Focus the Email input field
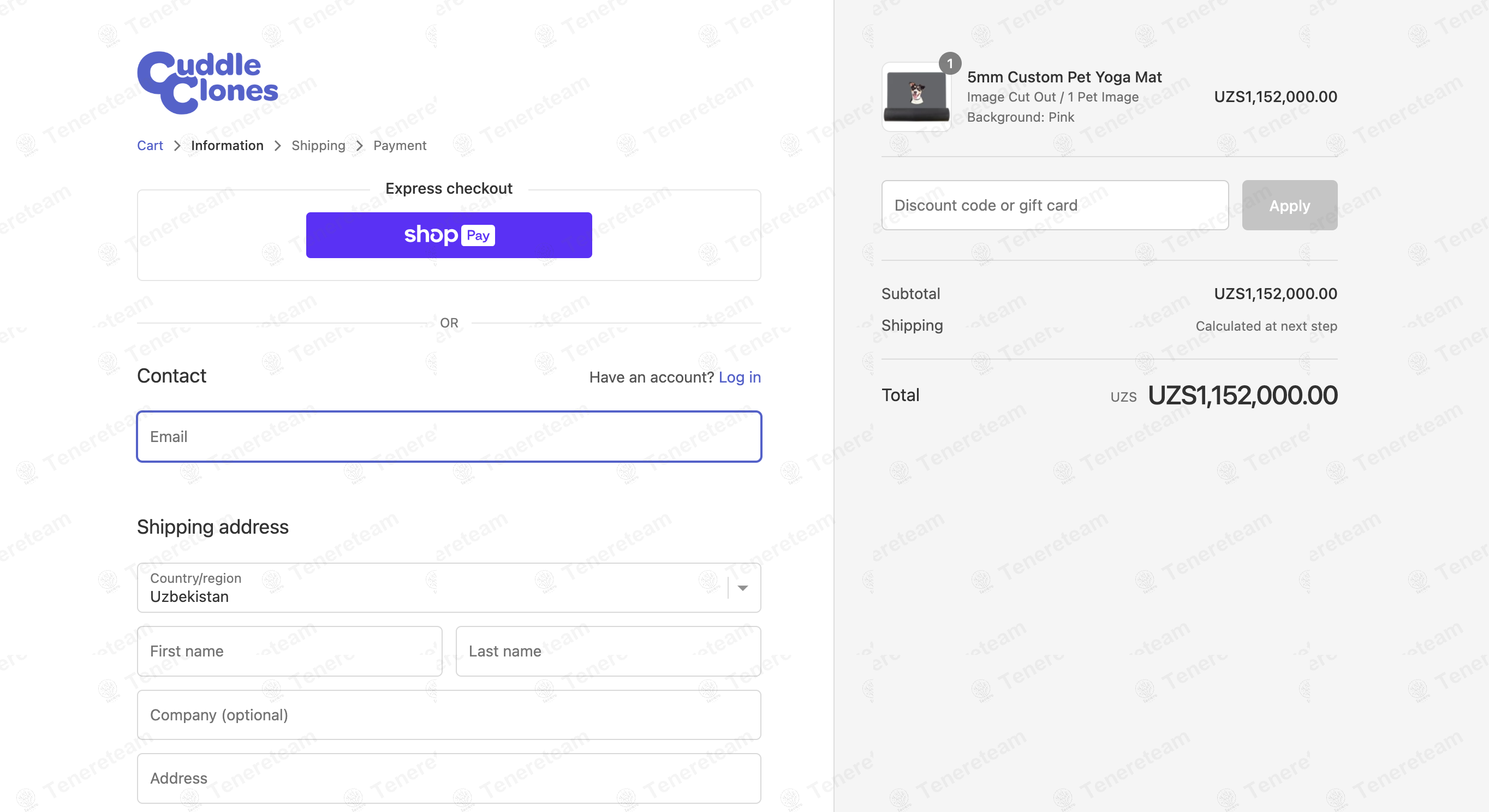Viewport: 1489px width, 812px height. 449,437
